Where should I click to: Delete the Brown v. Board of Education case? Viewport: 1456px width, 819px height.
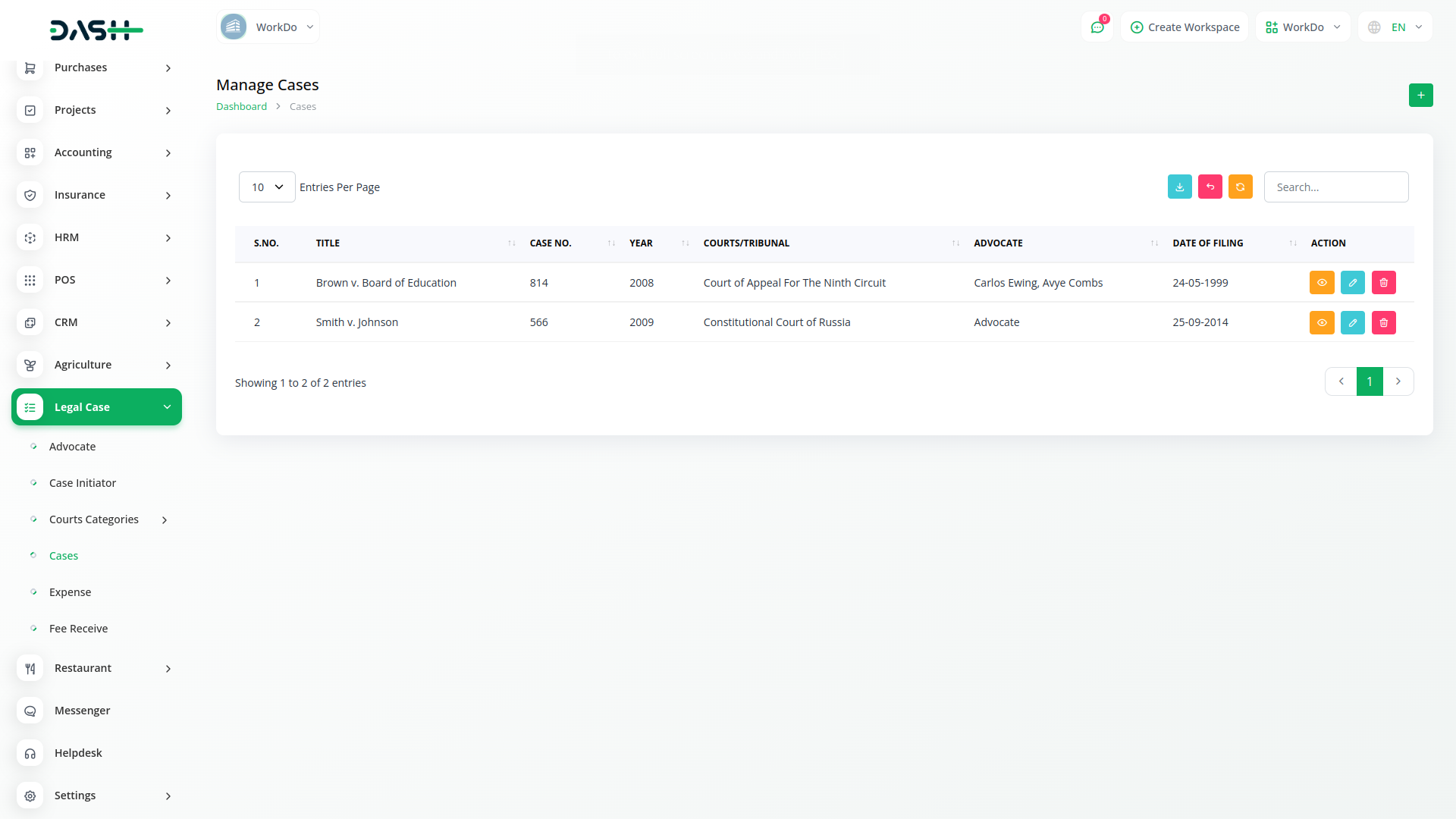click(x=1383, y=283)
